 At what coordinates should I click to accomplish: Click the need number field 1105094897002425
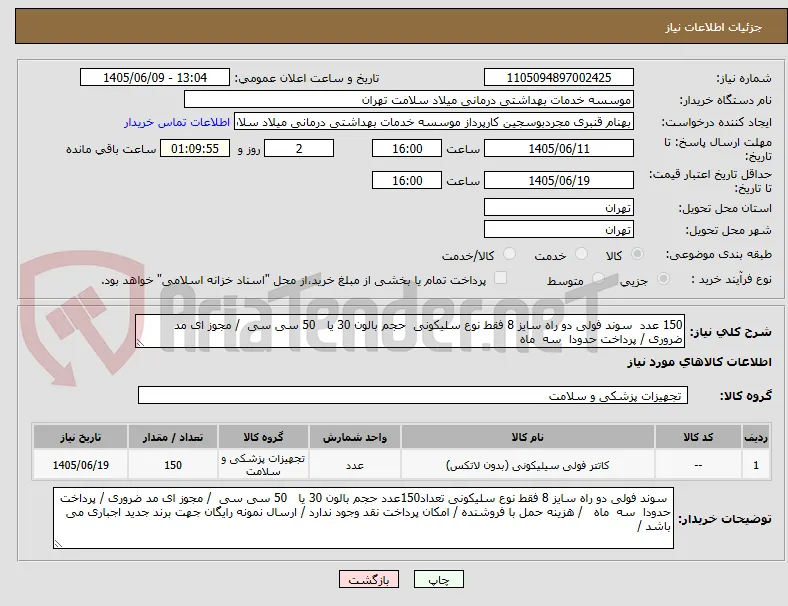tap(558, 77)
